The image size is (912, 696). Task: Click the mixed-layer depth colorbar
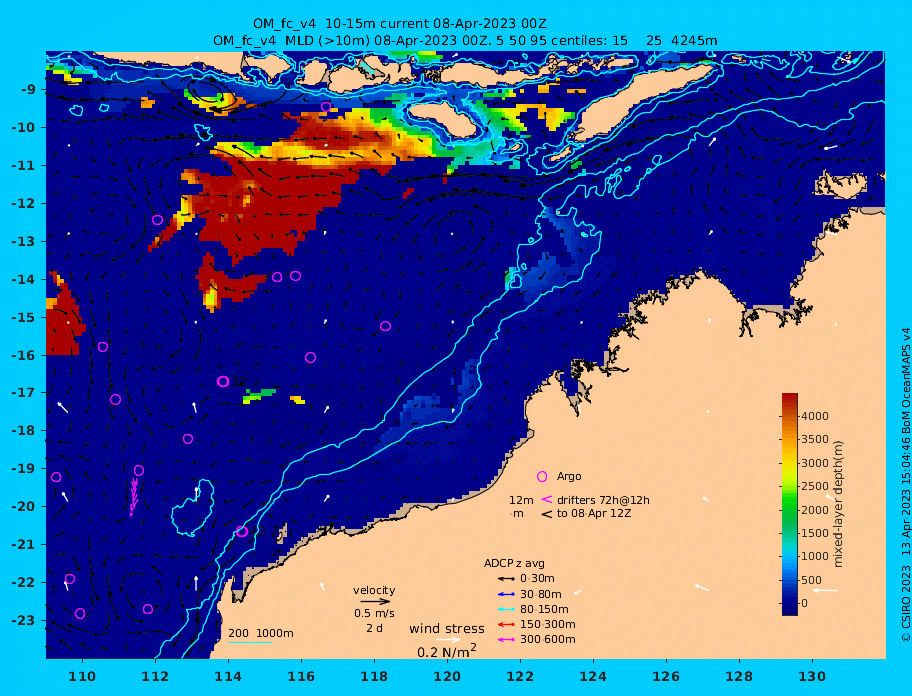click(x=790, y=504)
